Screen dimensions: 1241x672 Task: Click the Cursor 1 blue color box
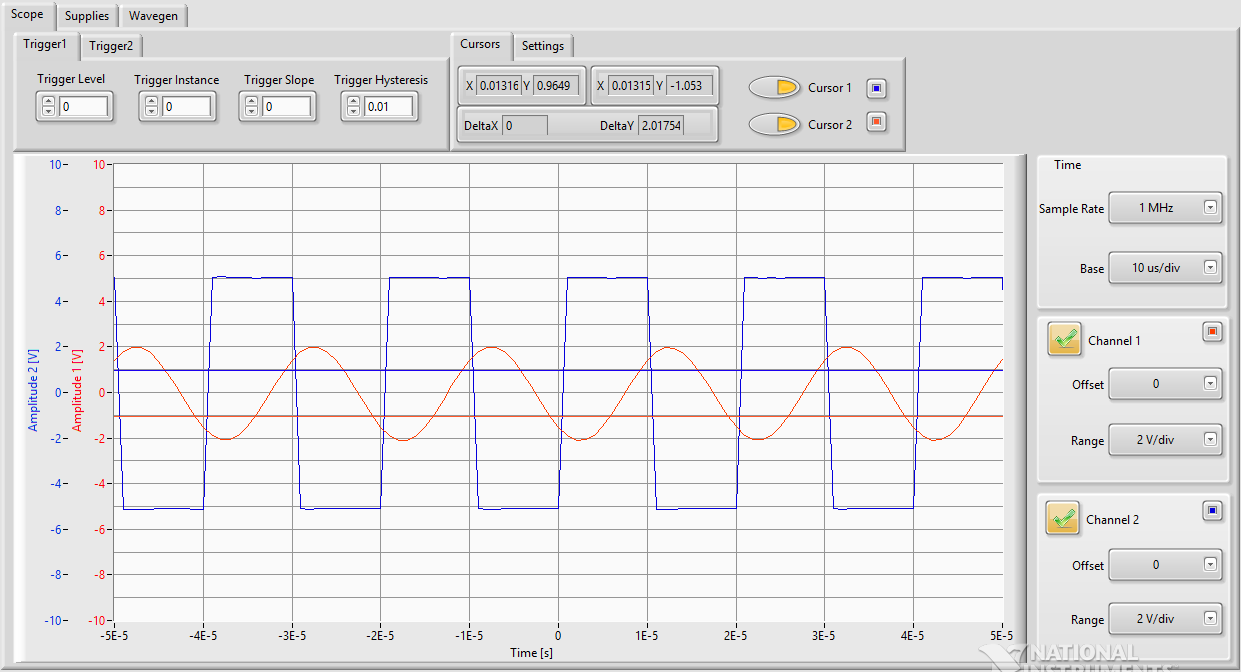pos(876,88)
